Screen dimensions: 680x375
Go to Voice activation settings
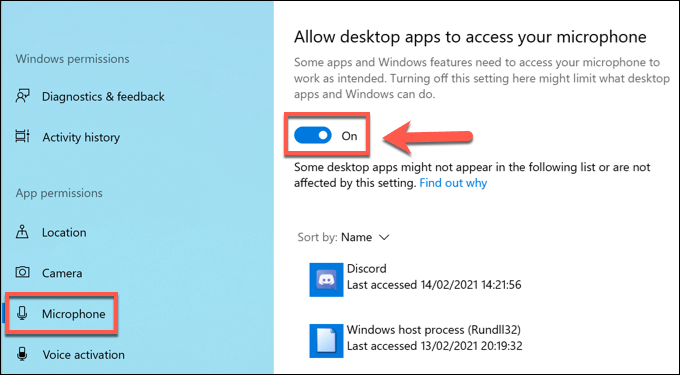(83, 355)
